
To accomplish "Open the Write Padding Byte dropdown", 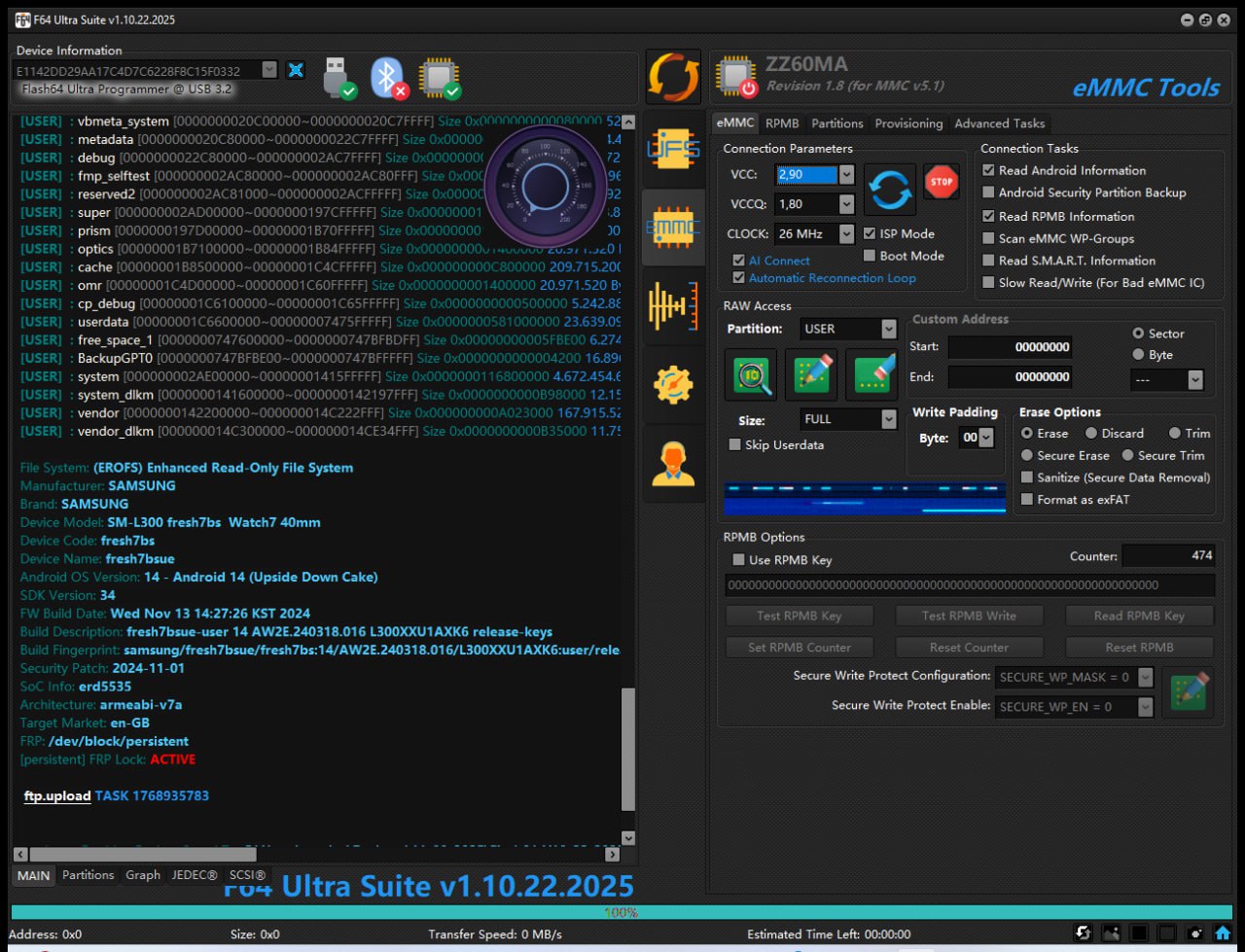I will 986,438.
